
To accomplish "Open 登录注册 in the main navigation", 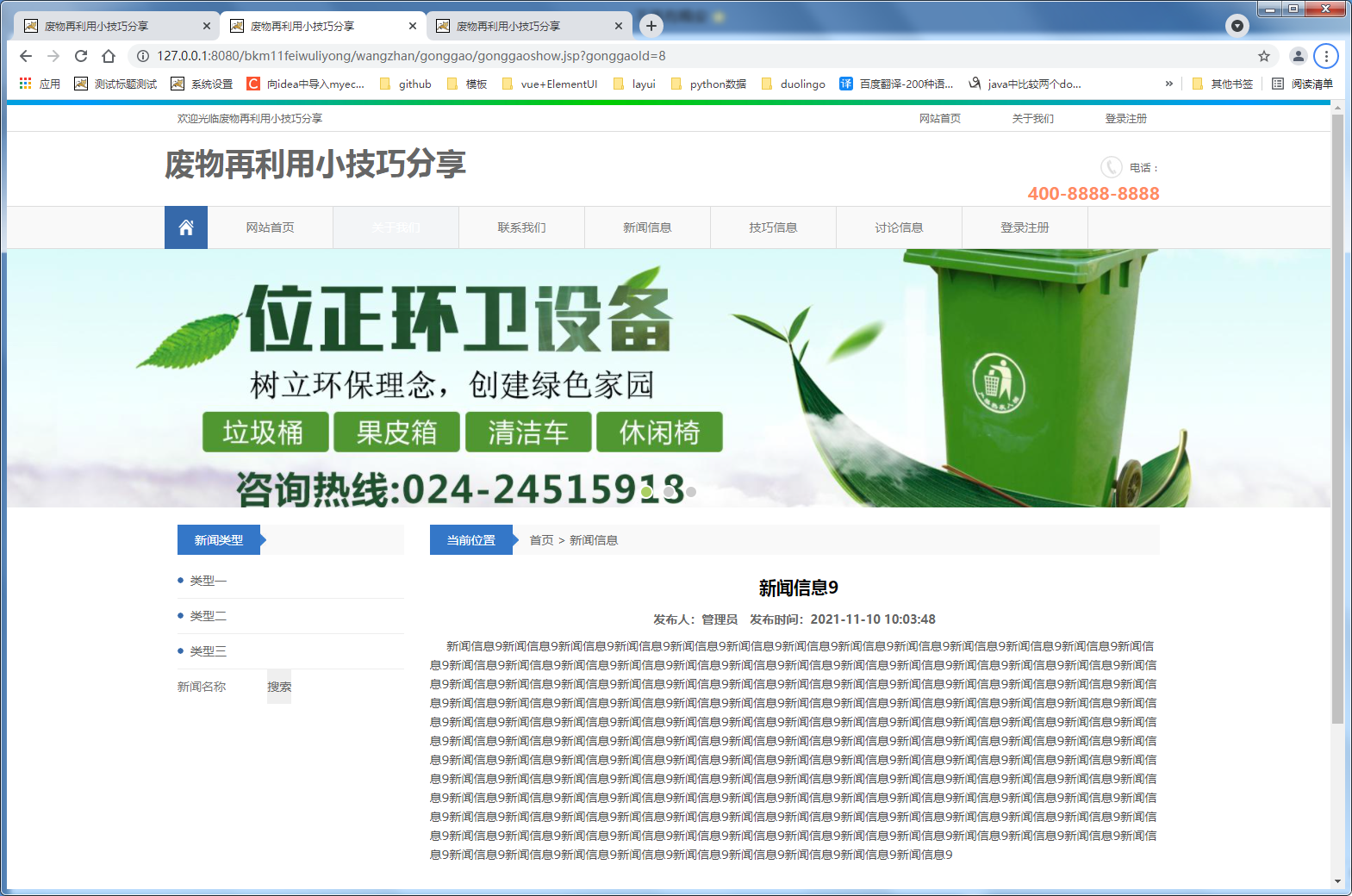I will [1025, 227].
